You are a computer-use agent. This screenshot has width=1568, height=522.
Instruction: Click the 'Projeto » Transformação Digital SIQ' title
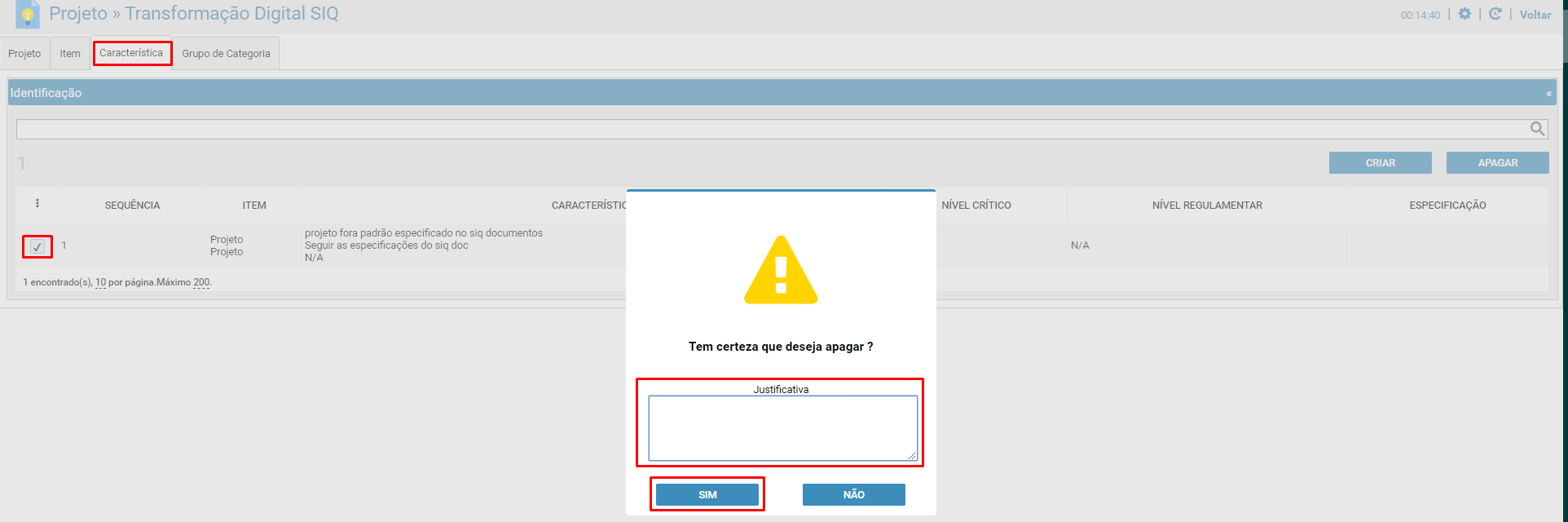click(194, 14)
